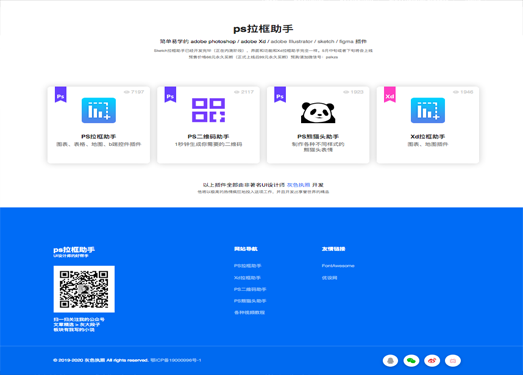Click the description '图表、表格、地图、b端控件插件'
This screenshot has height=375, width=523.
(x=99, y=144)
